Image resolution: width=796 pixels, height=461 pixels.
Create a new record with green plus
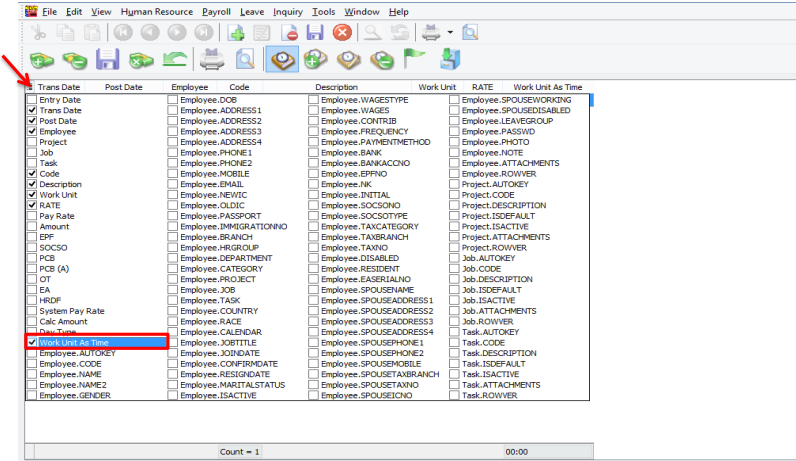click(x=236, y=32)
